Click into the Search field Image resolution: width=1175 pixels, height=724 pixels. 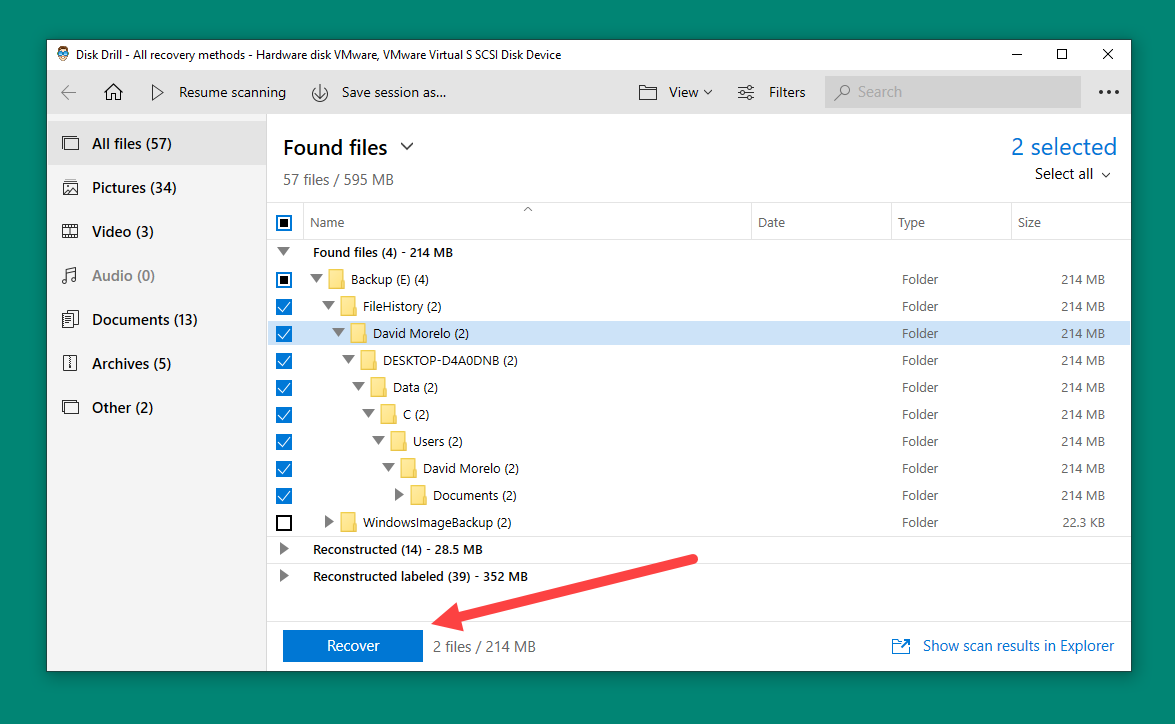[x=952, y=92]
